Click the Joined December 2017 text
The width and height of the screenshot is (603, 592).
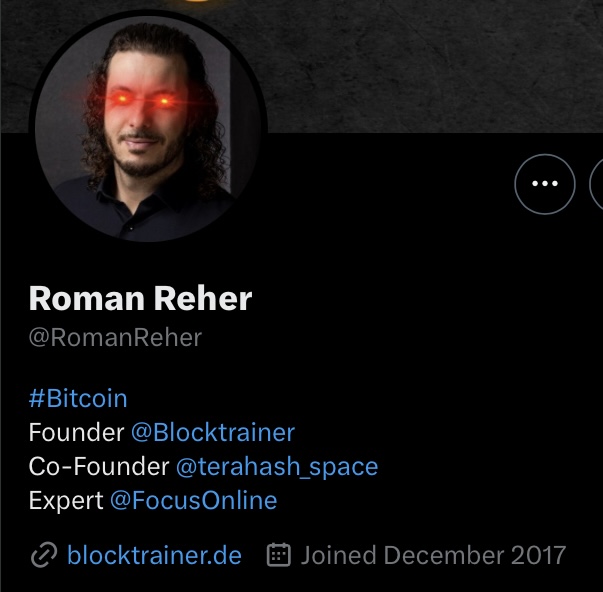[x=433, y=555]
